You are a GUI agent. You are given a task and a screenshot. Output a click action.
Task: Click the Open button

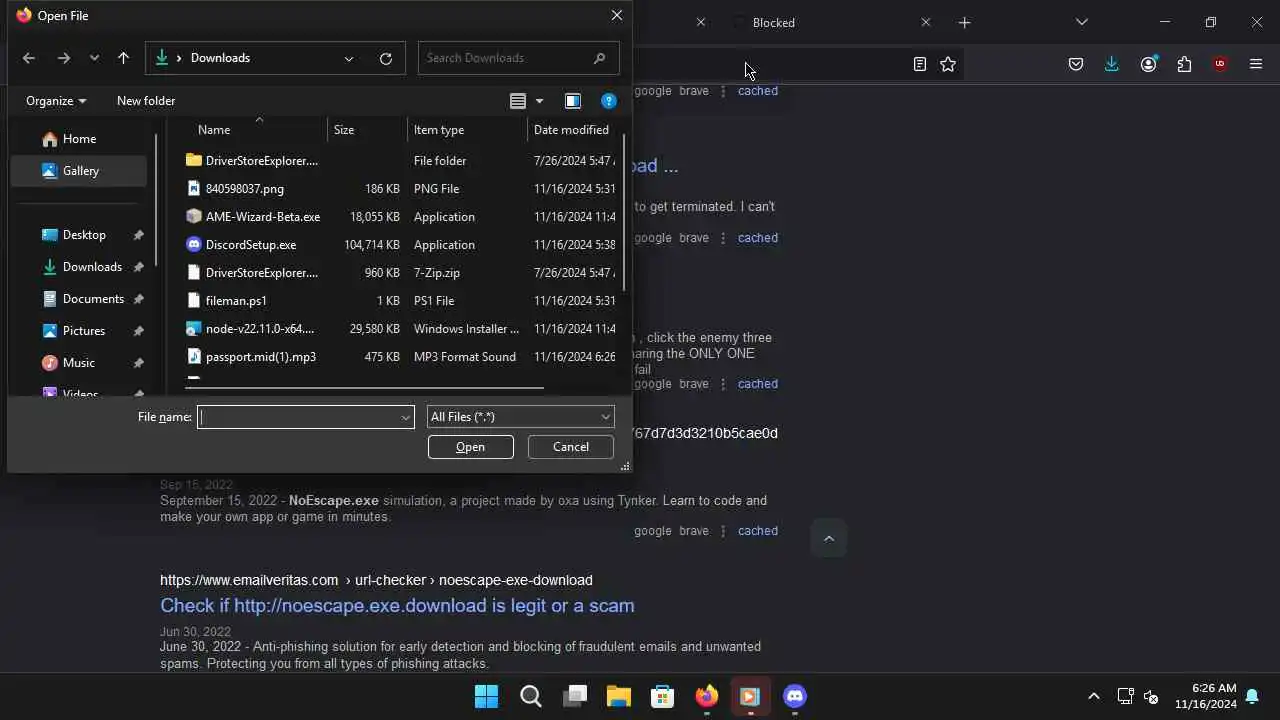click(x=471, y=447)
